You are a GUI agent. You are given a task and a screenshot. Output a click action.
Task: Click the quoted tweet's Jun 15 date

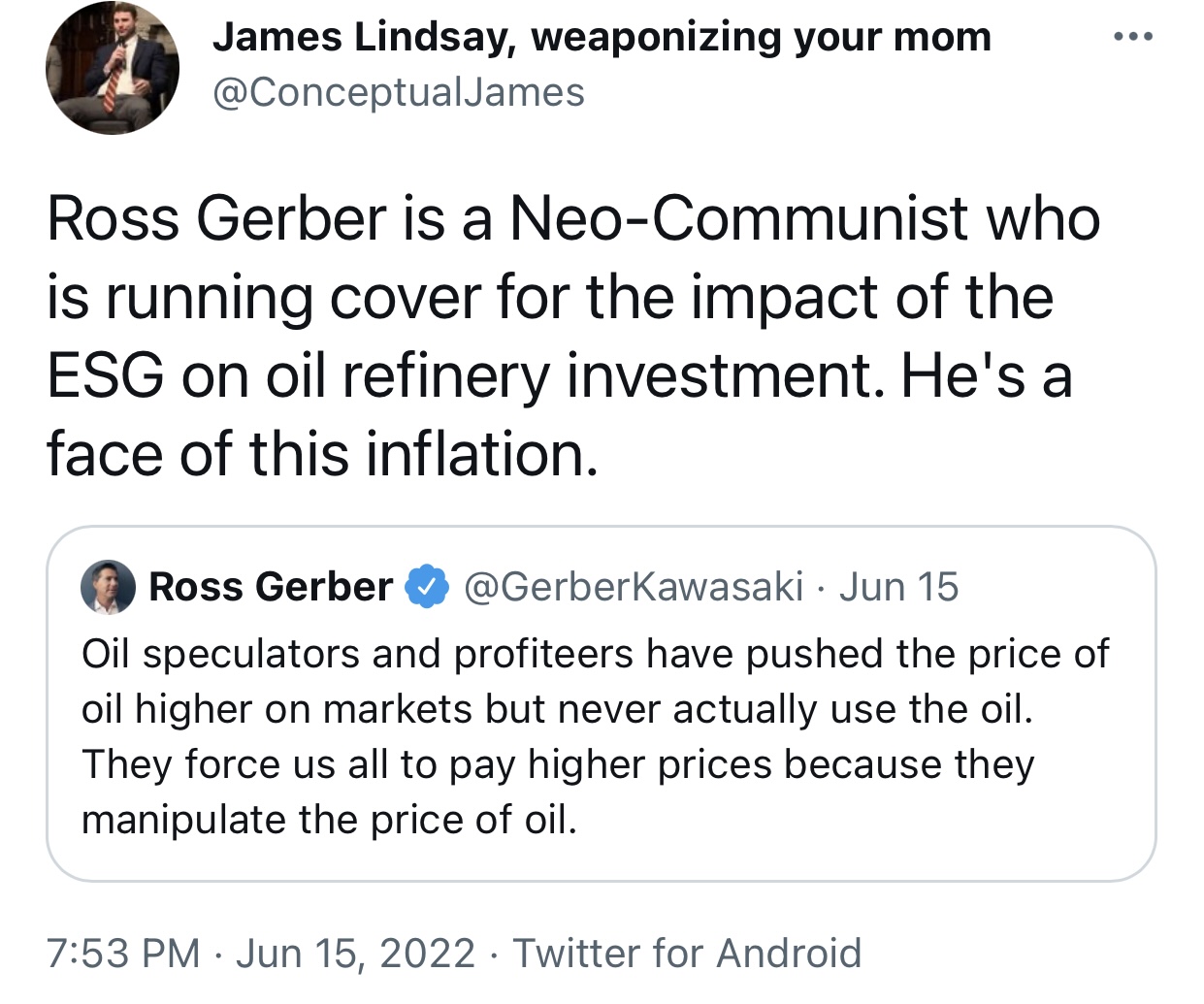tap(898, 587)
